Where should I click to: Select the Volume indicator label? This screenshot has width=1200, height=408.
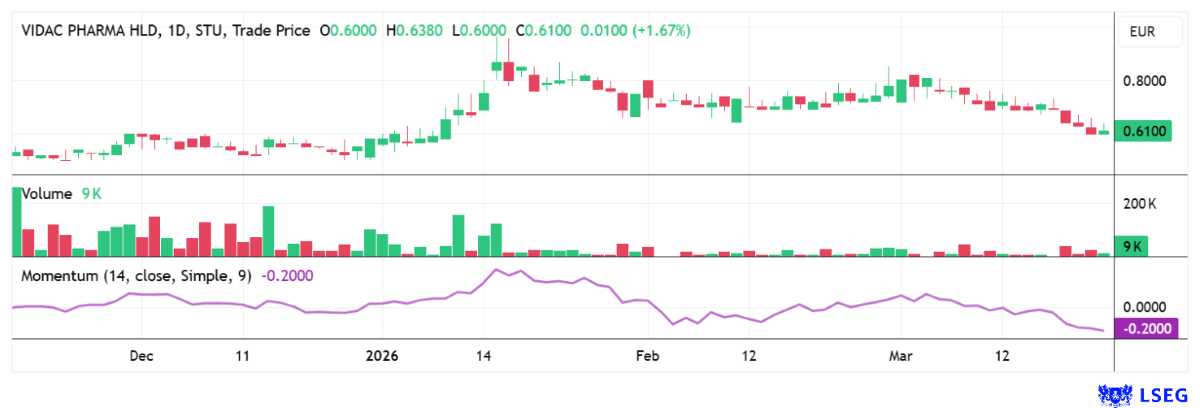46,194
